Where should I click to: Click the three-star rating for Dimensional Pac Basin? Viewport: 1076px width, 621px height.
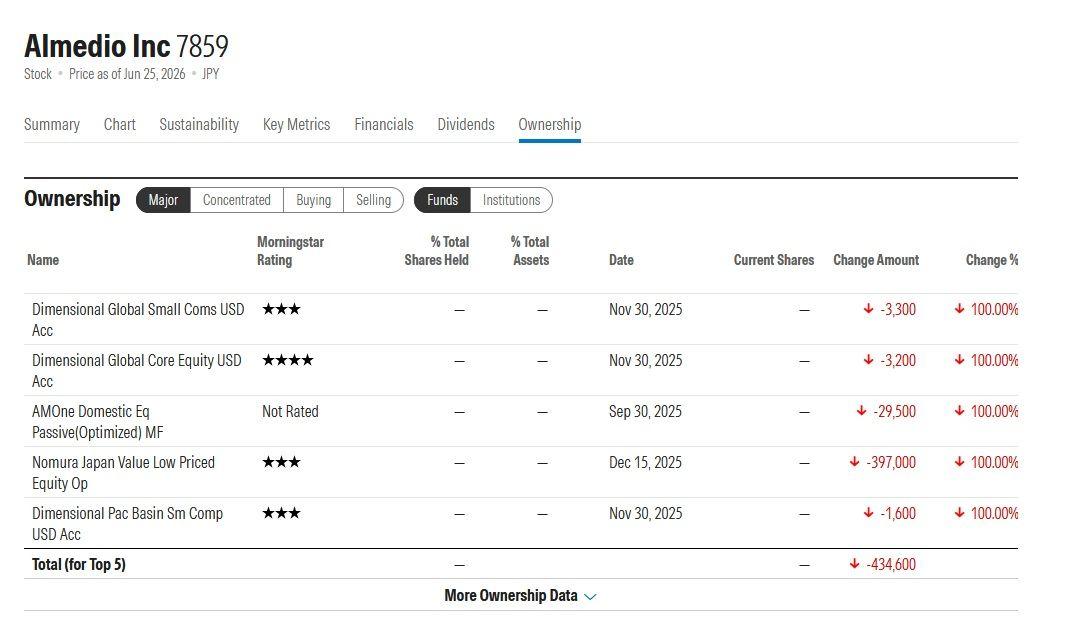point(281,513)
